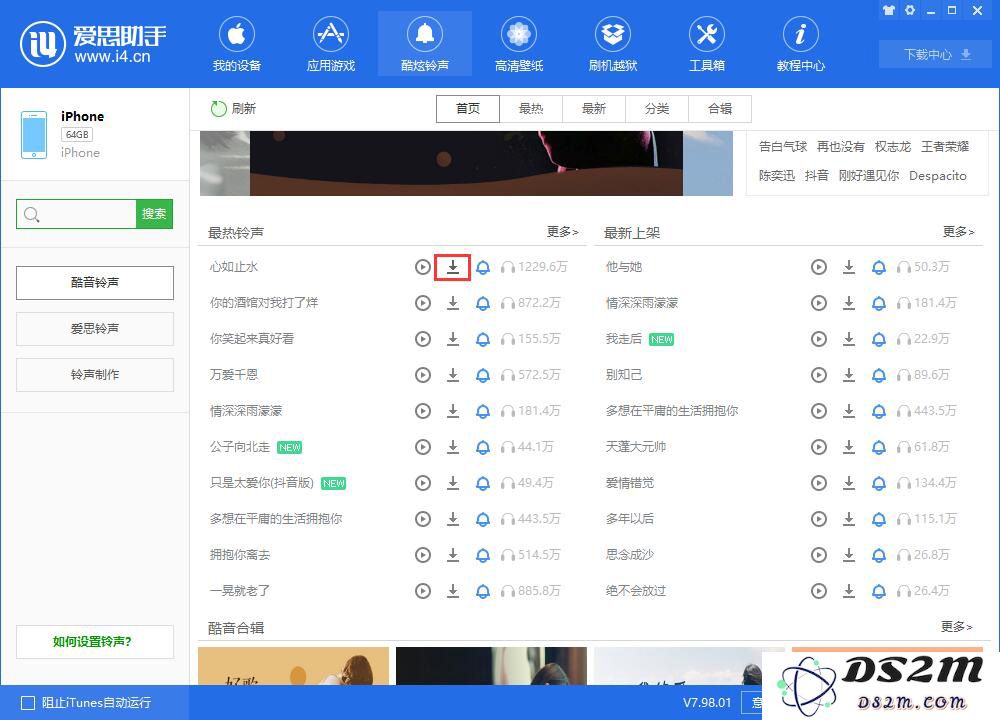Download the 别知己 ringtone
Screen dimensions: 1000x720
(849, 375)
